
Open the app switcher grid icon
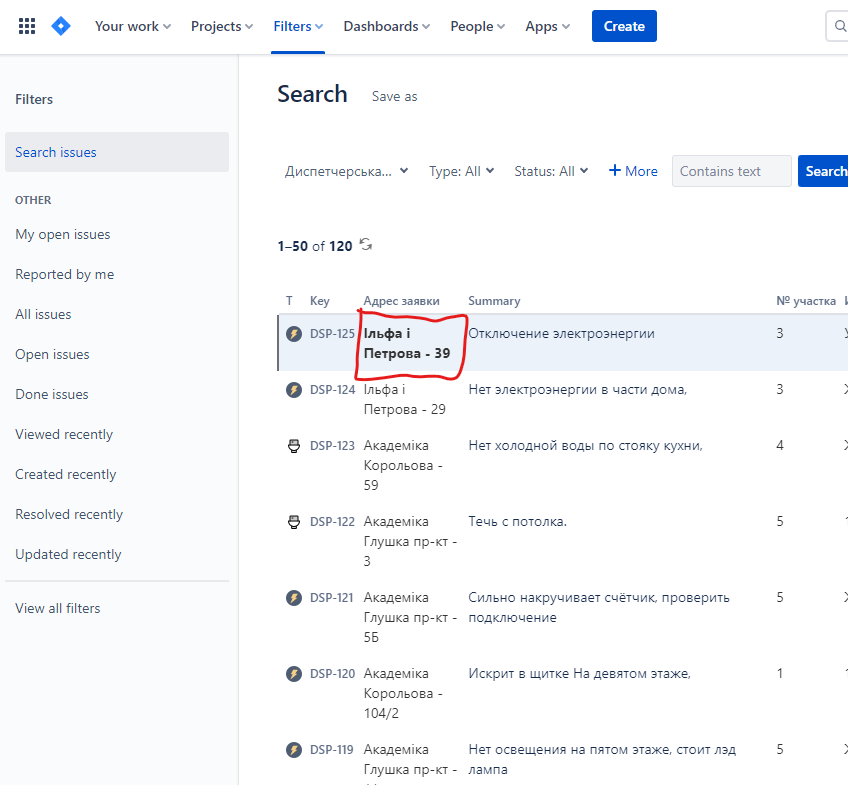(27, 26)
